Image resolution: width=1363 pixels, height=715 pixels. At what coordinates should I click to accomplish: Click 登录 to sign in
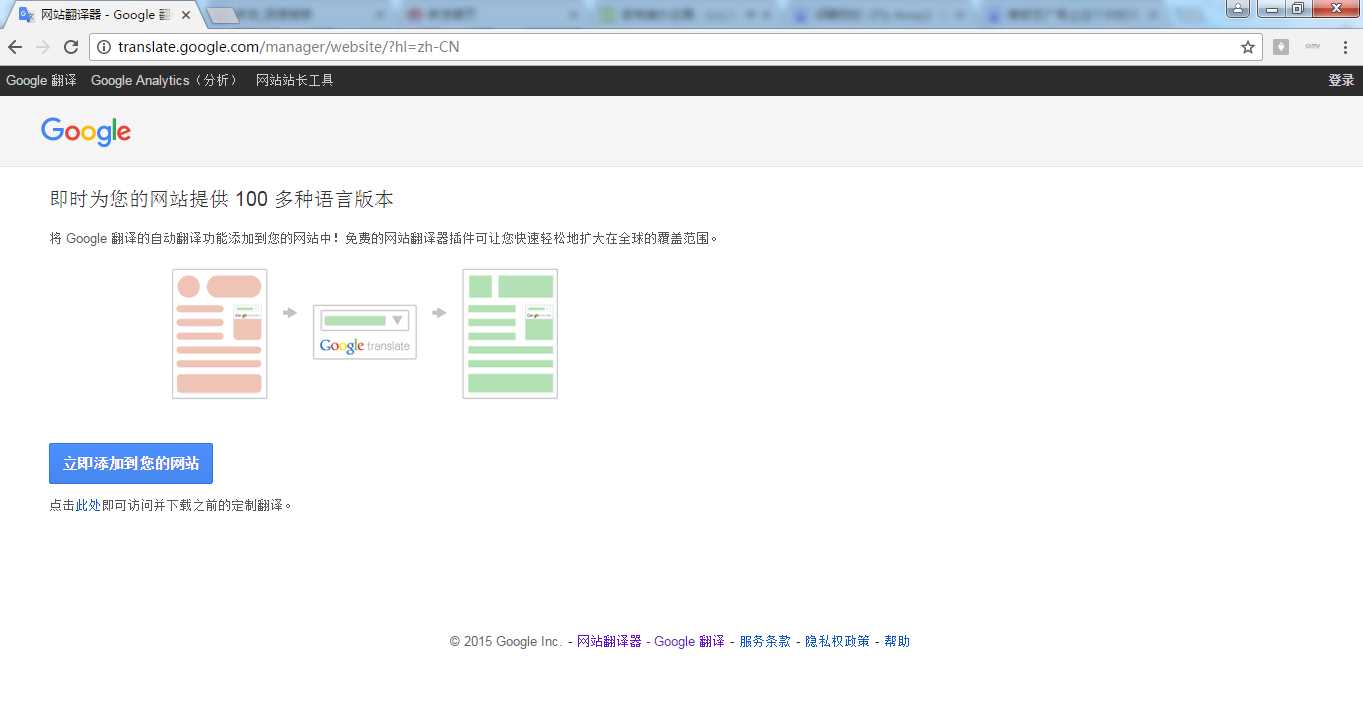(1341, 80)
